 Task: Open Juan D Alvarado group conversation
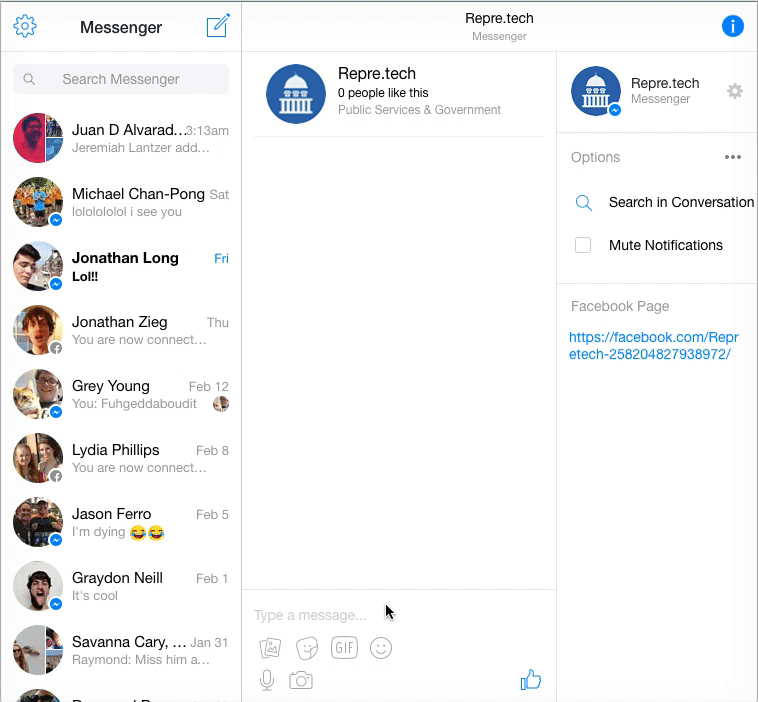[121, 138]
